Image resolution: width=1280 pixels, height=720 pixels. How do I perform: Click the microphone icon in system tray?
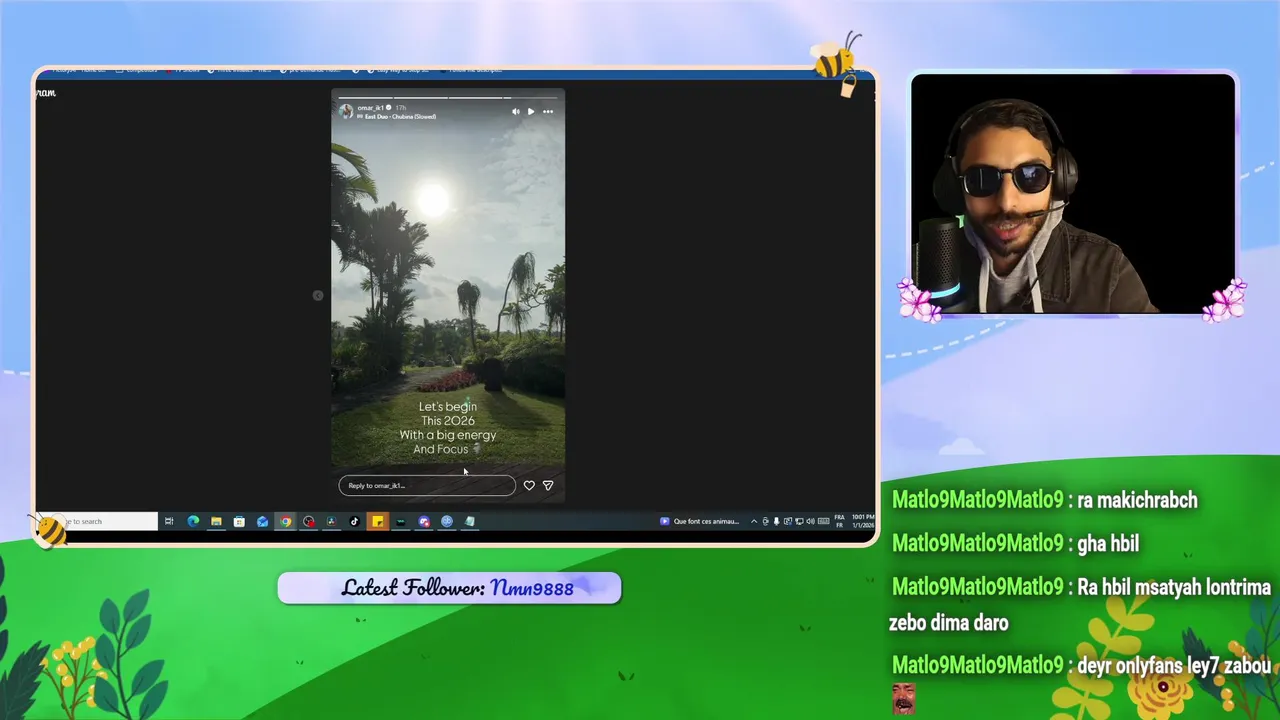pos(777,521)
